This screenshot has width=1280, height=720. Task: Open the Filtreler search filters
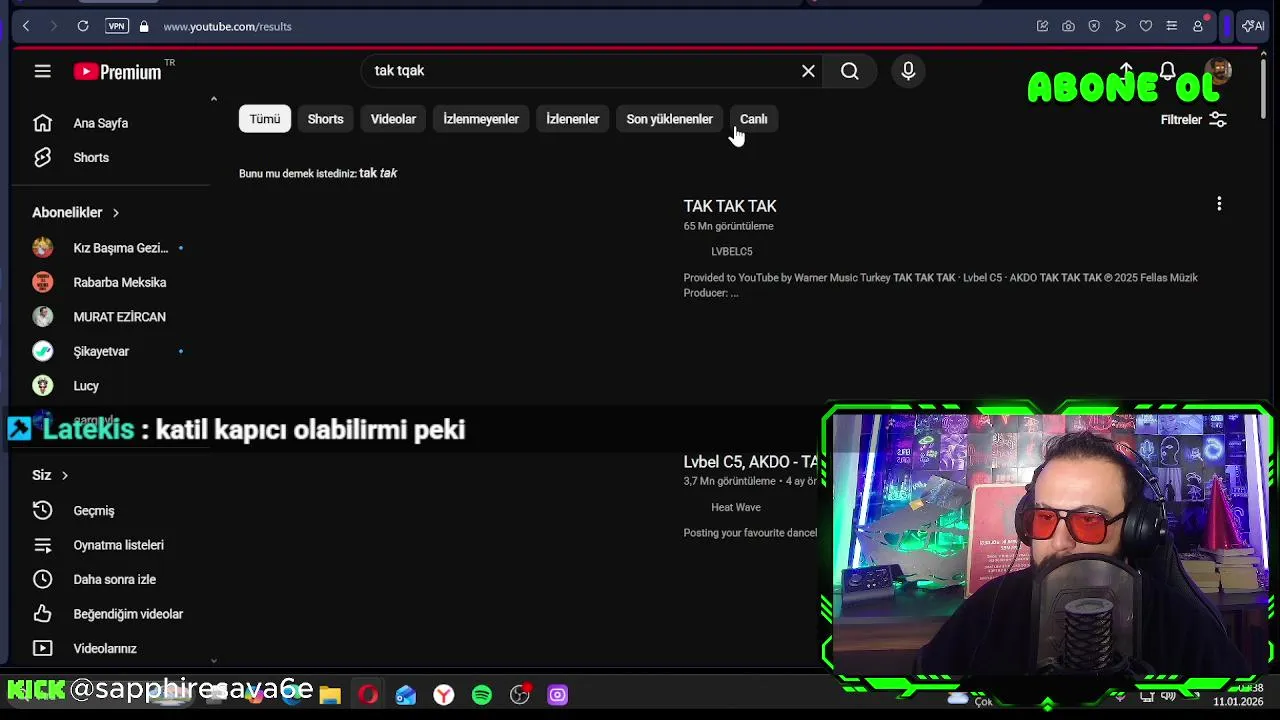point(1193,119)
